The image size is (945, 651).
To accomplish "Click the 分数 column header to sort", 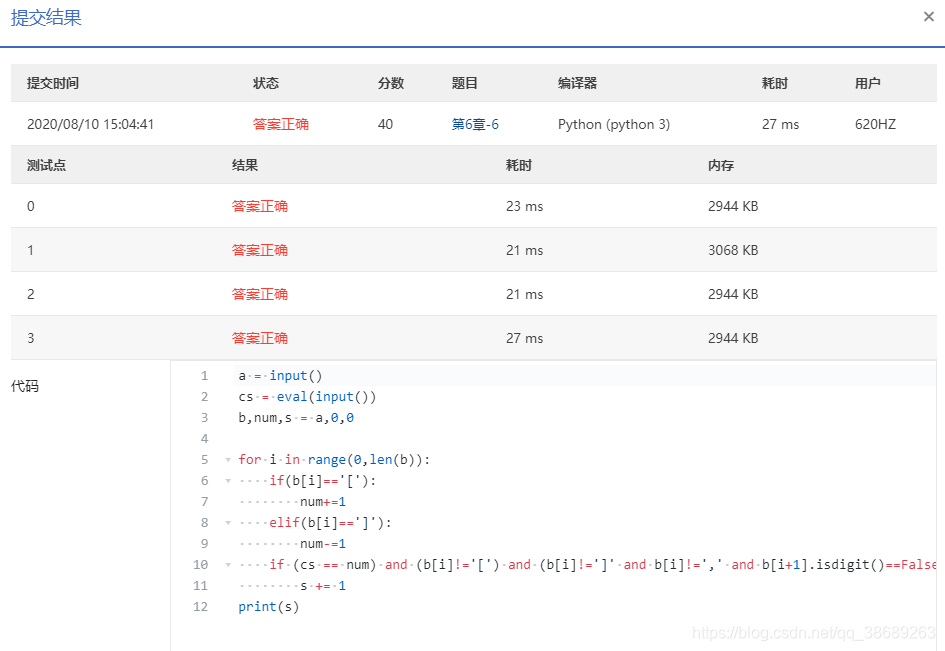I will [x=391, y=84].
